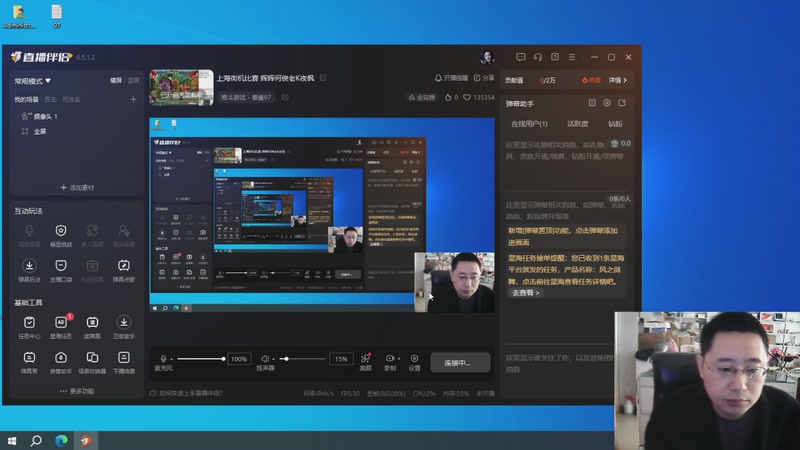Select the 钻粉 tab
Image resolution: width=800 pixels, height=450 pixels.
click(615, 124)
